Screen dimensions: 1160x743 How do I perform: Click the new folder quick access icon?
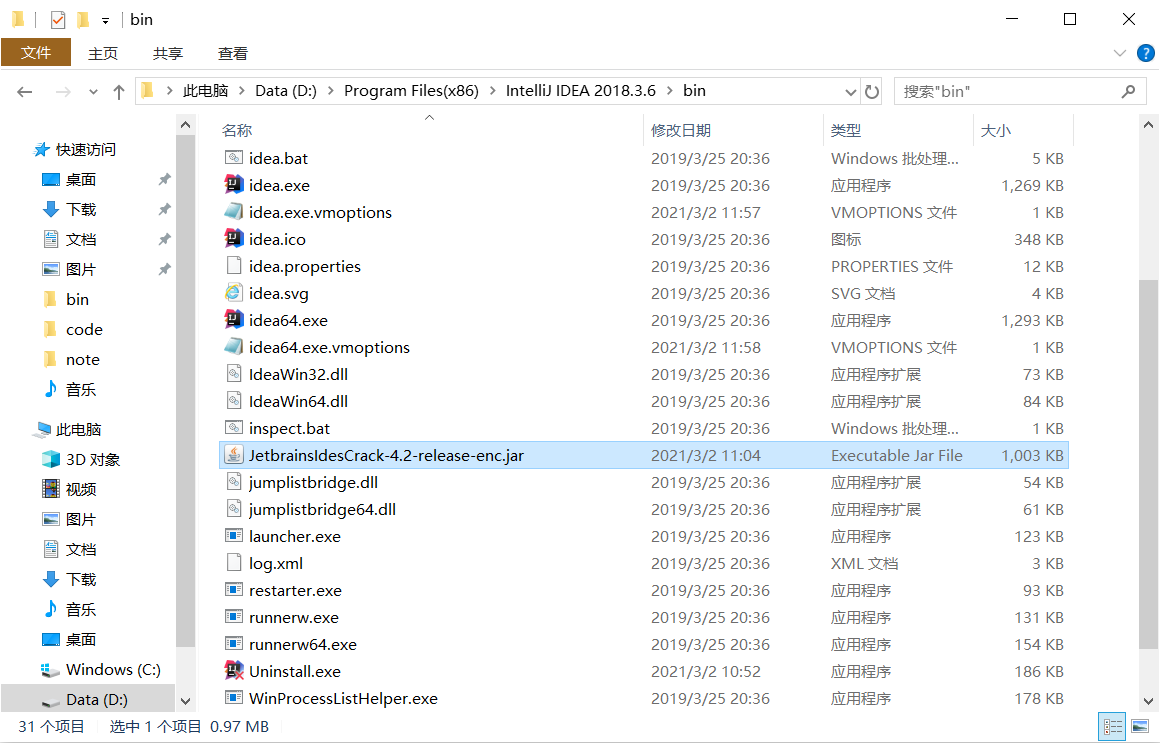pos(83,20)
